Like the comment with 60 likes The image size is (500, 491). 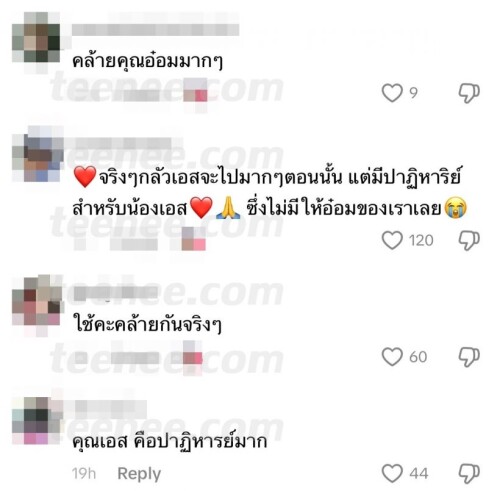coord(392,357)
